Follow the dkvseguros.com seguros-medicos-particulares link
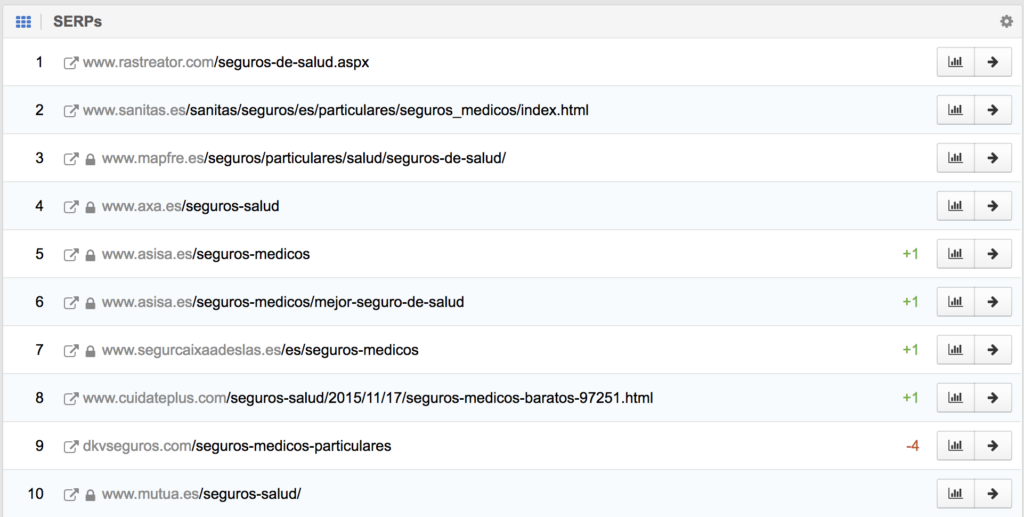 tap(237, 446)
